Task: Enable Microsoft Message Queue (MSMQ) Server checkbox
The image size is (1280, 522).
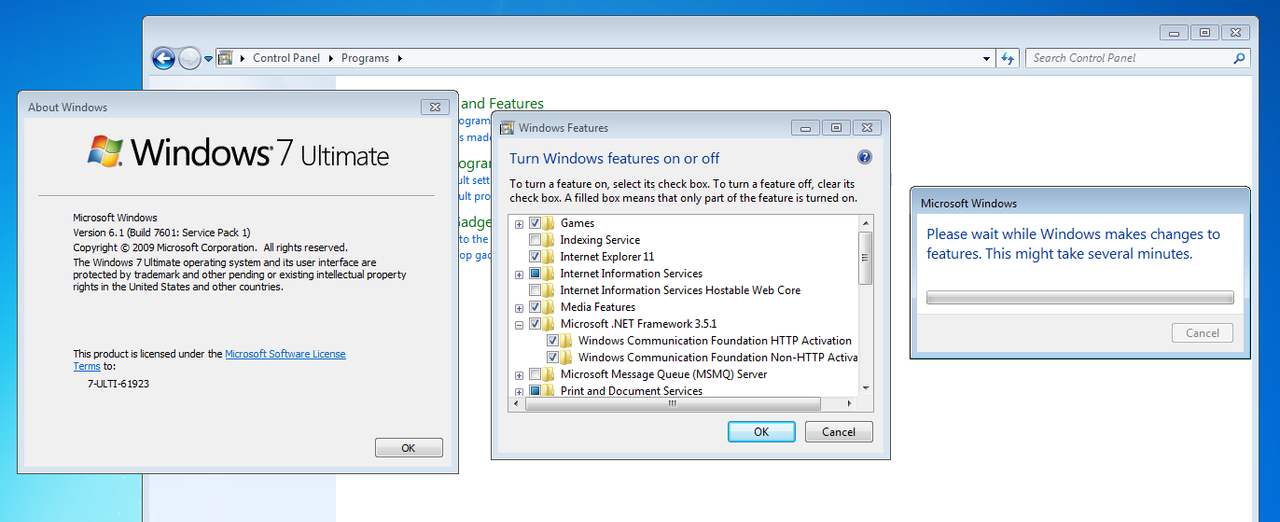Action: pyautogui.click(x=535, y=374)
